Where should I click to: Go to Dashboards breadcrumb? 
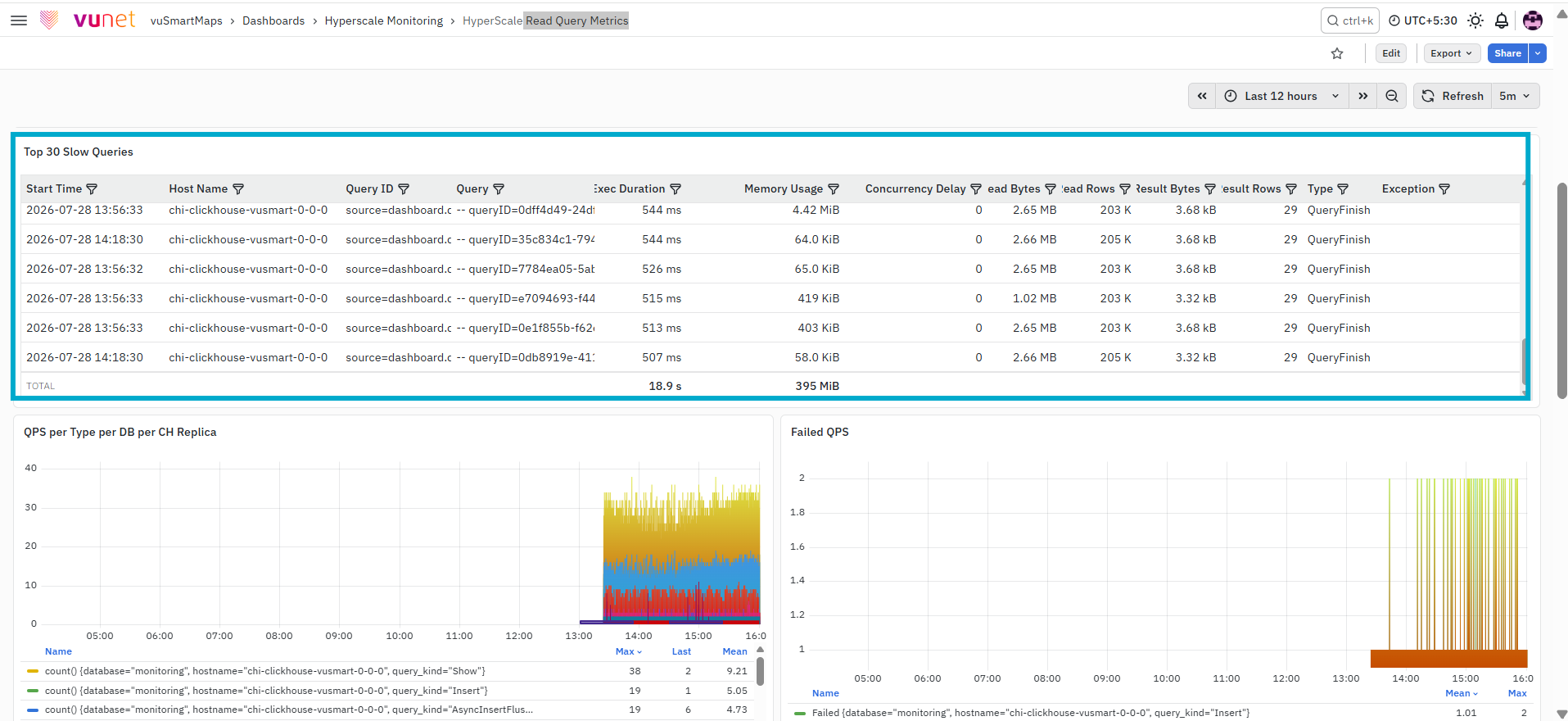click(273, 20)
